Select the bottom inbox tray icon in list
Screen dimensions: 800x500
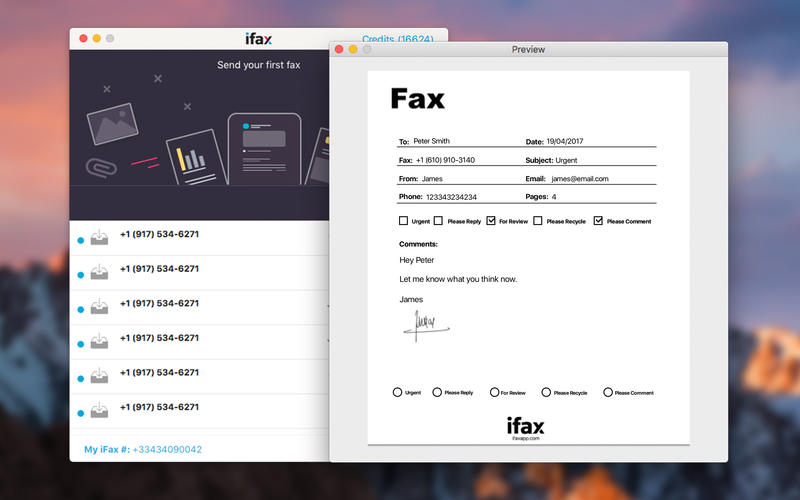click(x=99, y=410)
